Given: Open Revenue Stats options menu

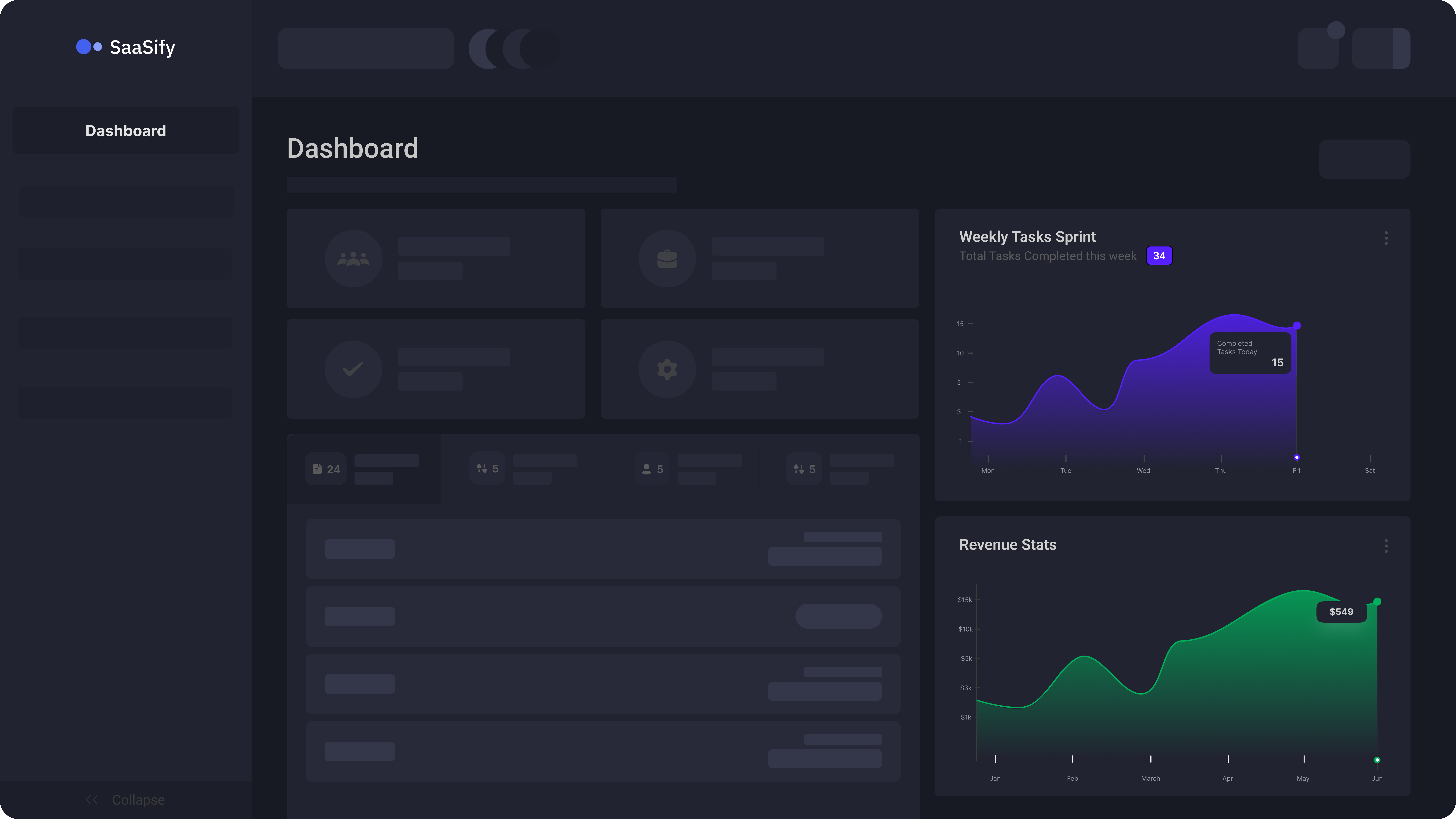Looking at the screenshot, I should 1386,546.
